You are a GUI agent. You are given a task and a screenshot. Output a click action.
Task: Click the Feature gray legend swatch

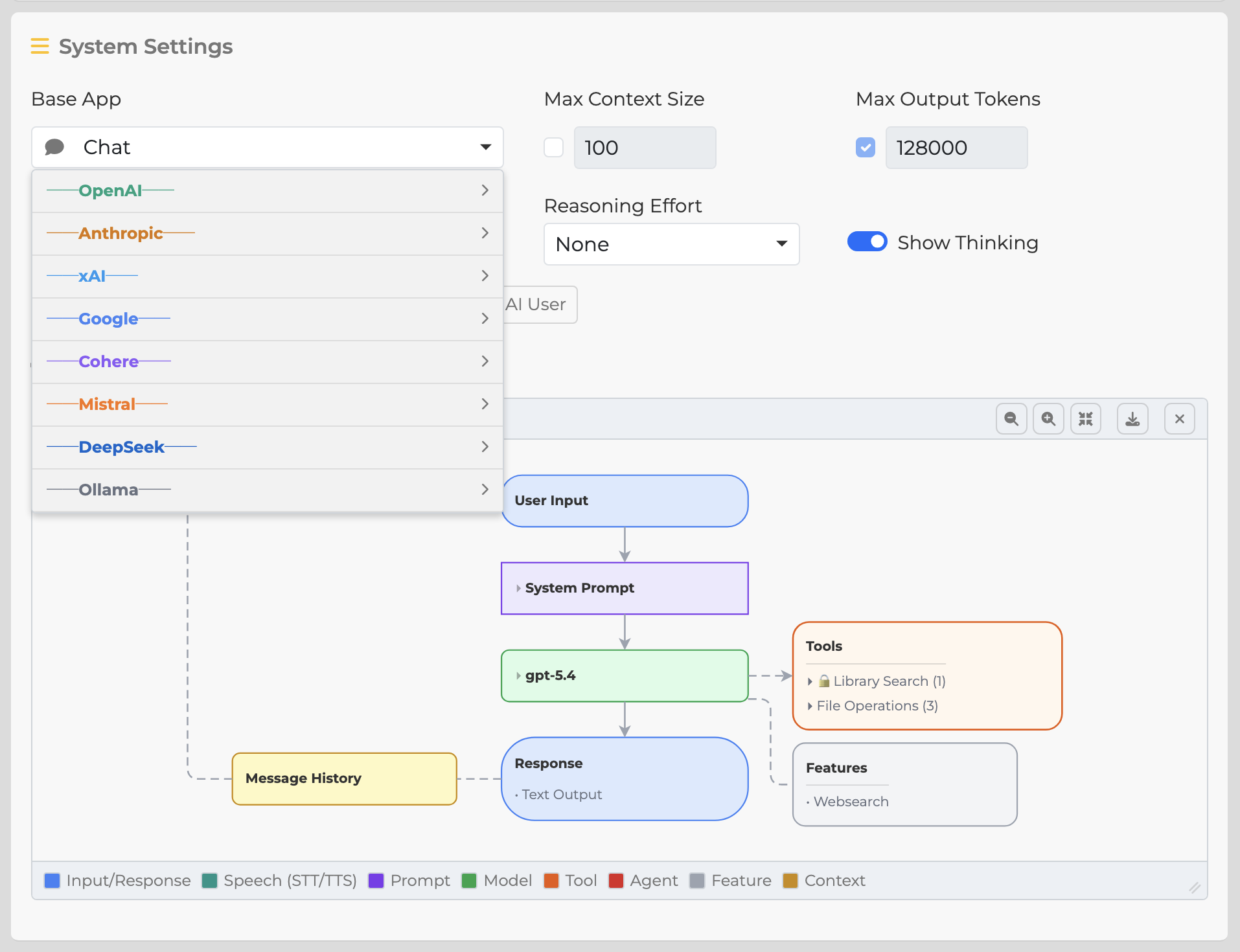697,880
